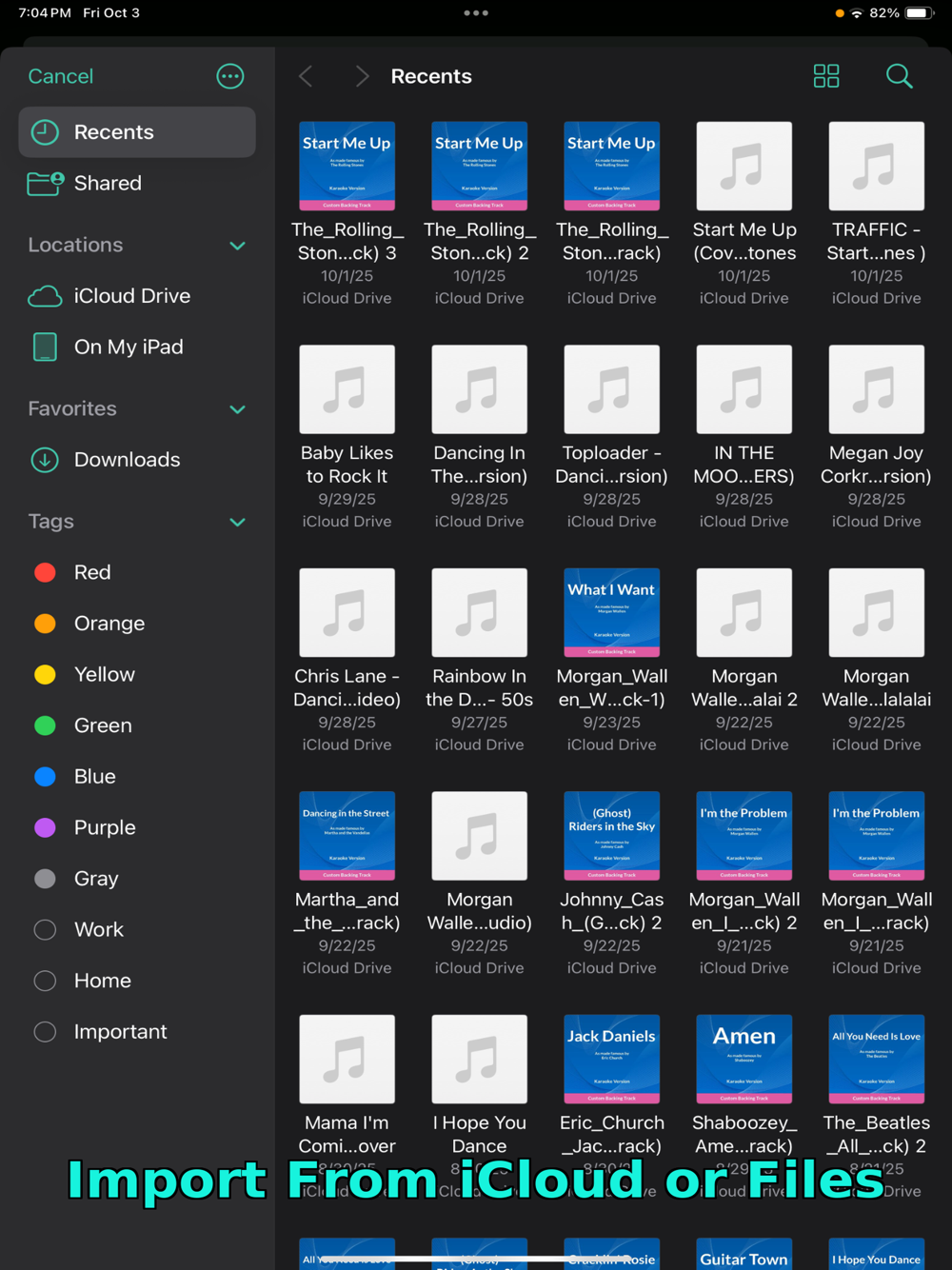The height and width of the screenshot is (1270, 952).
Task: Select Morgan_Wallen_I_...ck) 2 file
Action: click(744, 884)
